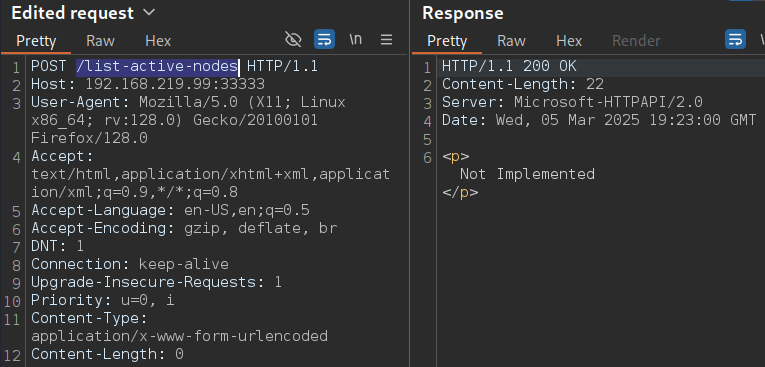Expand the Edited request dropdown chevron
The width and height of the screenshot is (765, 367).
coord(150,12)
